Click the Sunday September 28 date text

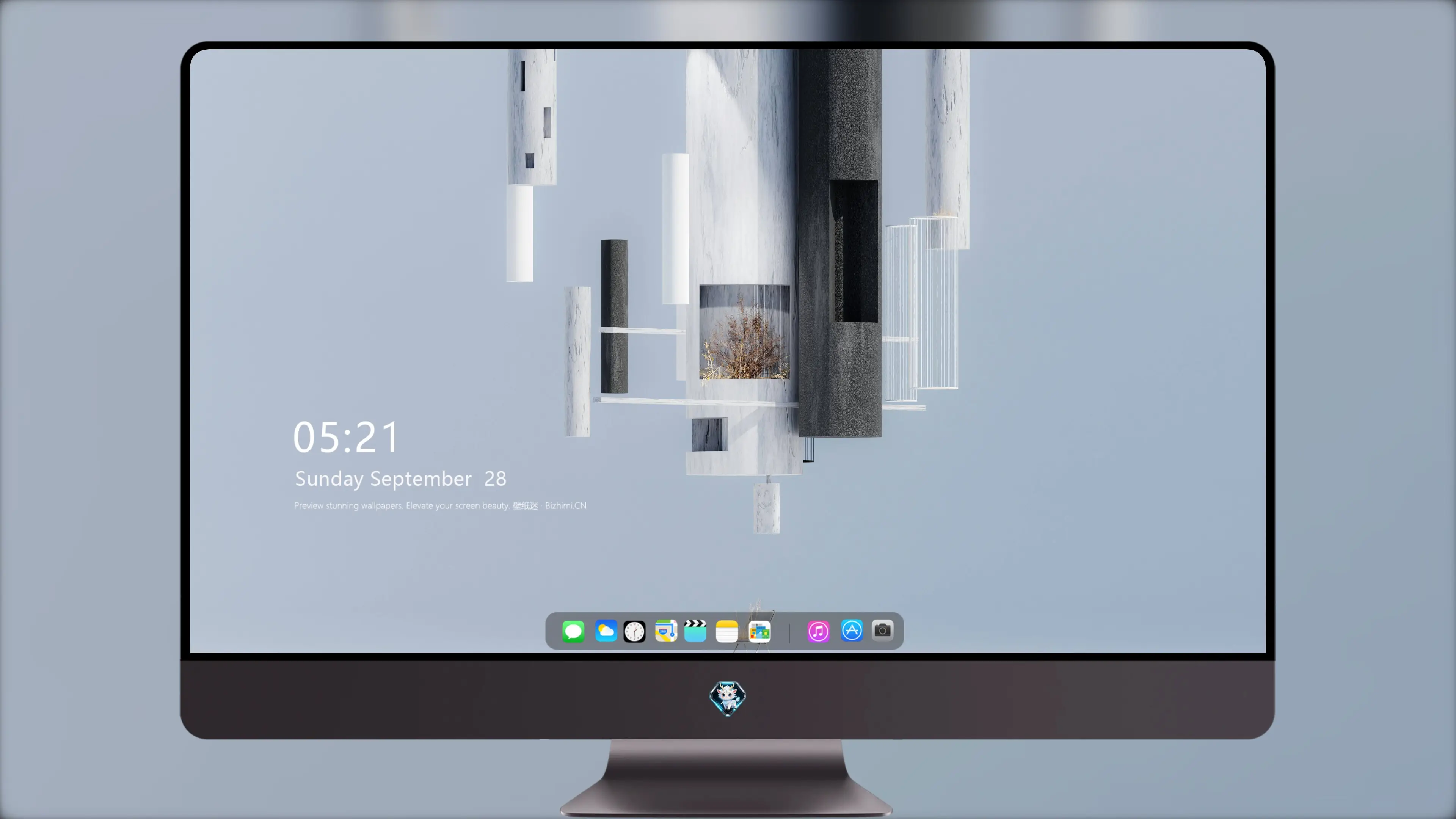401,479
